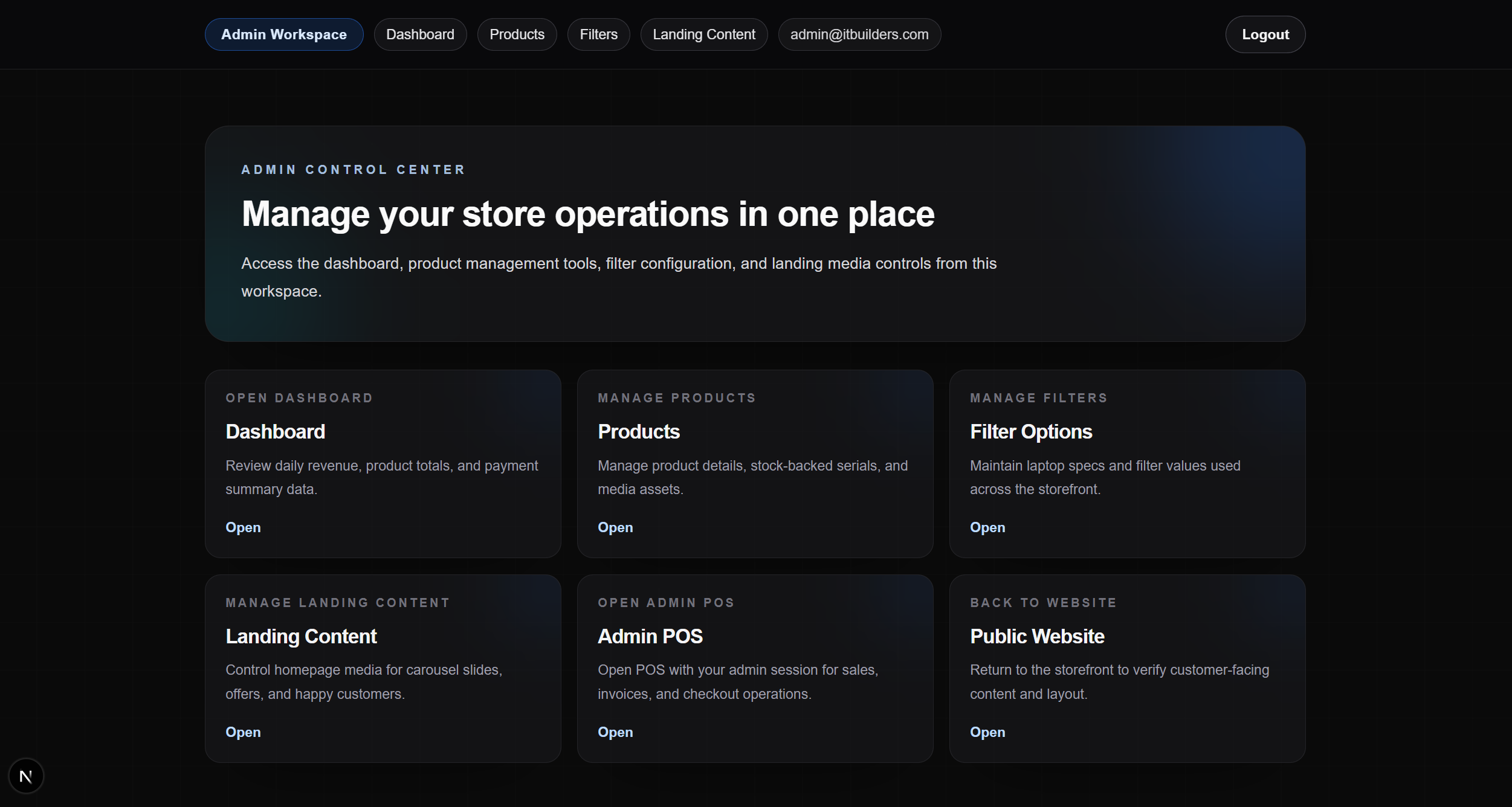The image size is (1512, 807).
Task: Click the MANAGE FILTERS label
Action: (x=1039, y=398)
